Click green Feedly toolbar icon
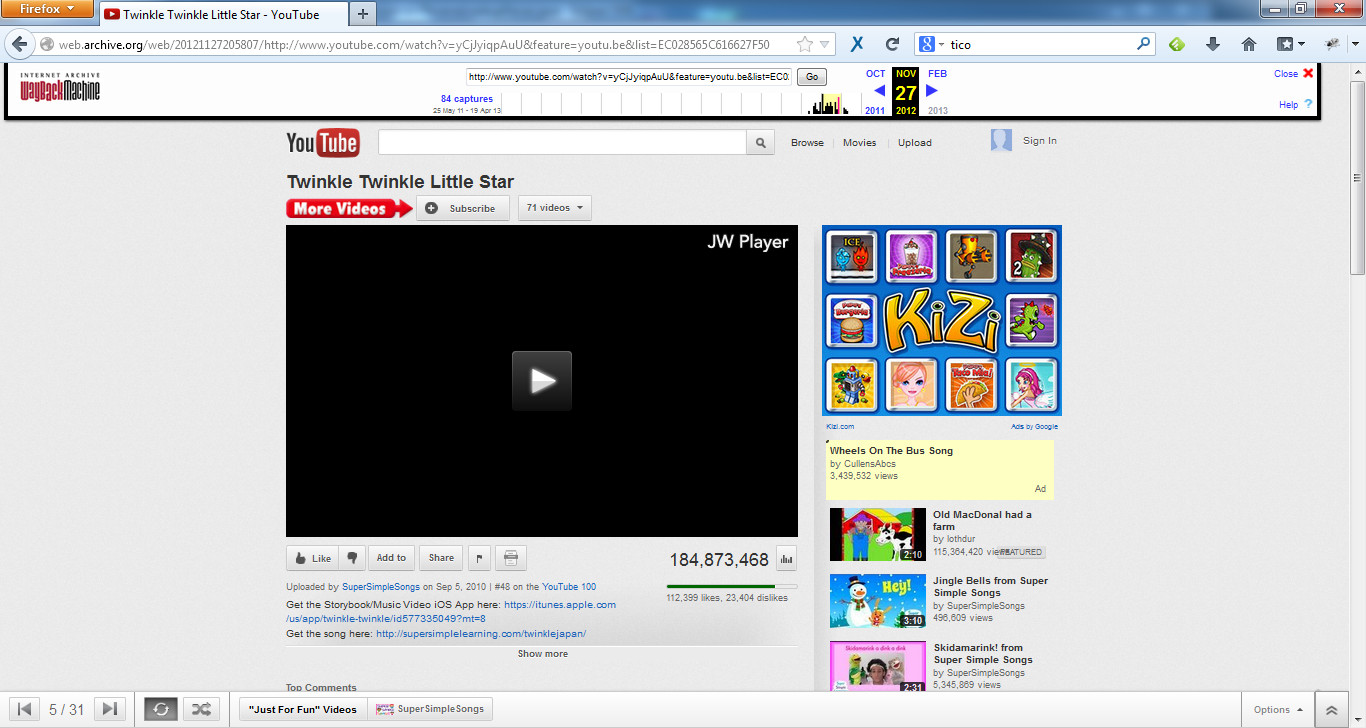Screen dimensions: 1366x728 click(x=1177, y=44)
